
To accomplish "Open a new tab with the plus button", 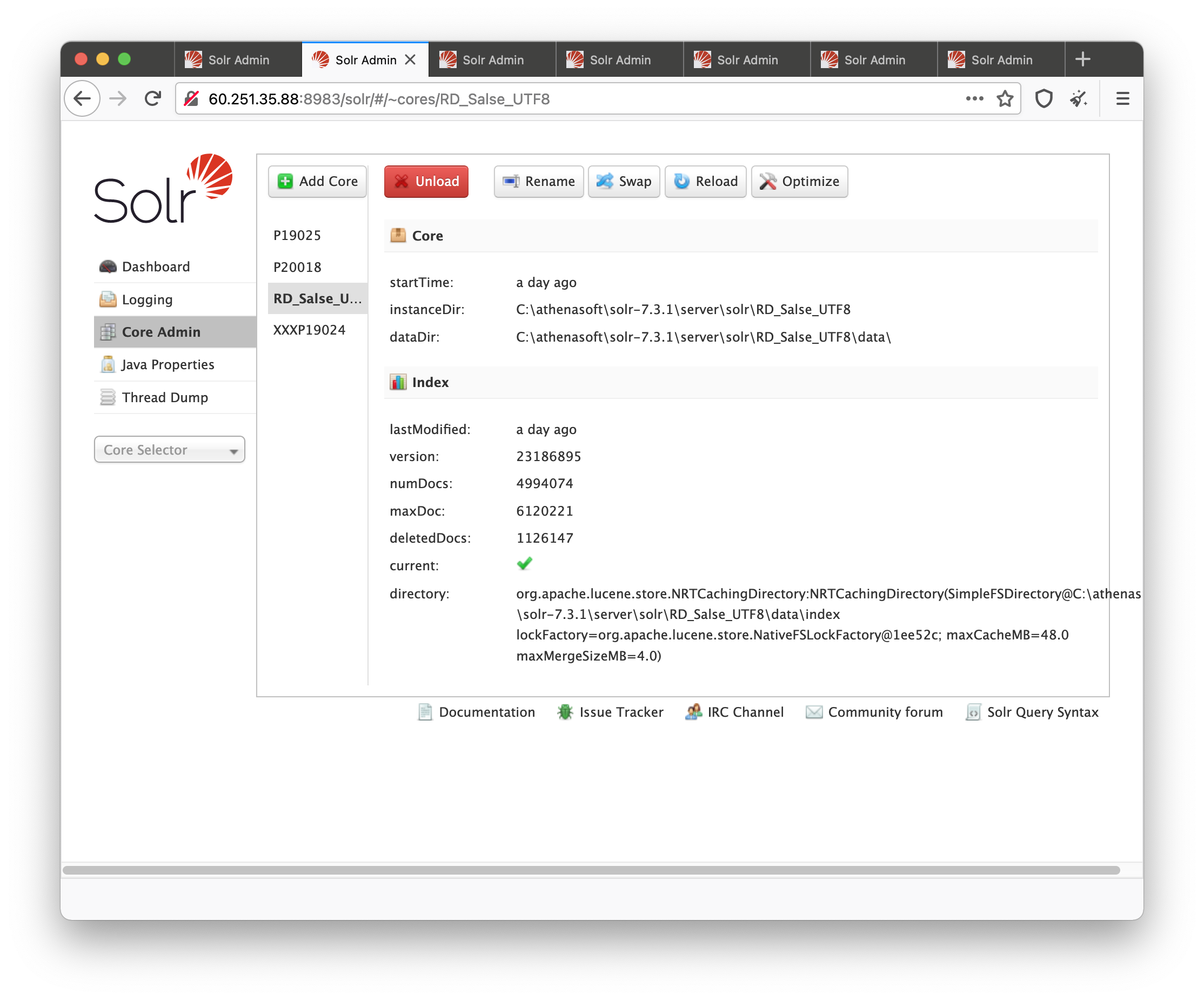I will click(x=1082, y=59).
